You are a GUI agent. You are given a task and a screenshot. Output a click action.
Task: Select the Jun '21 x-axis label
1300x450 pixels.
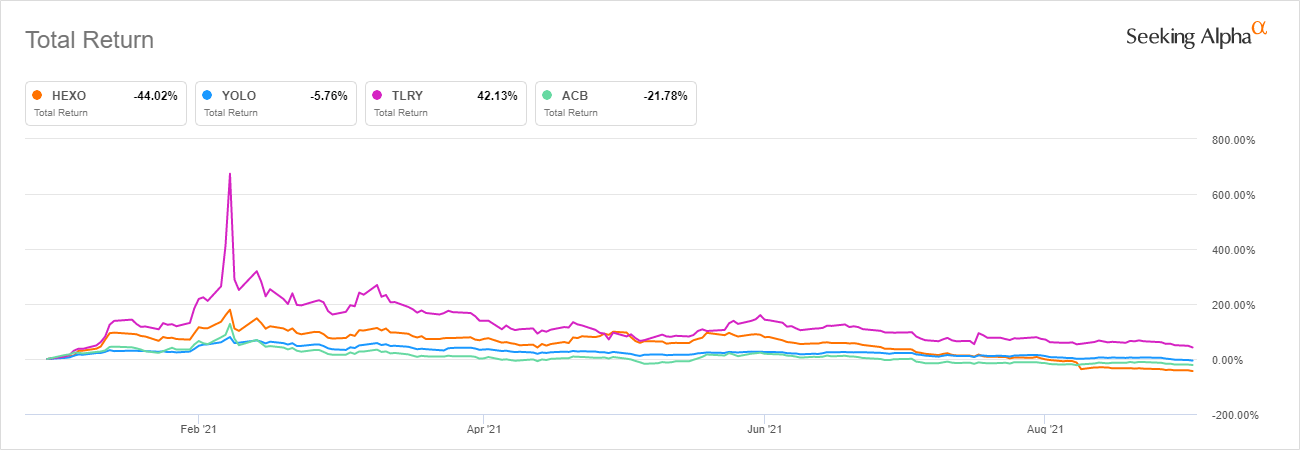click(764, 429)
